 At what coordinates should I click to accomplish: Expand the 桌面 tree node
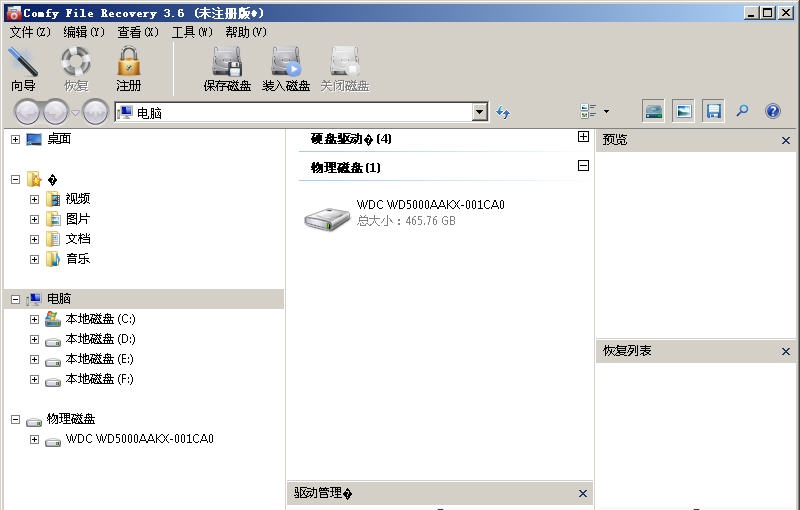tap(15, 139)
